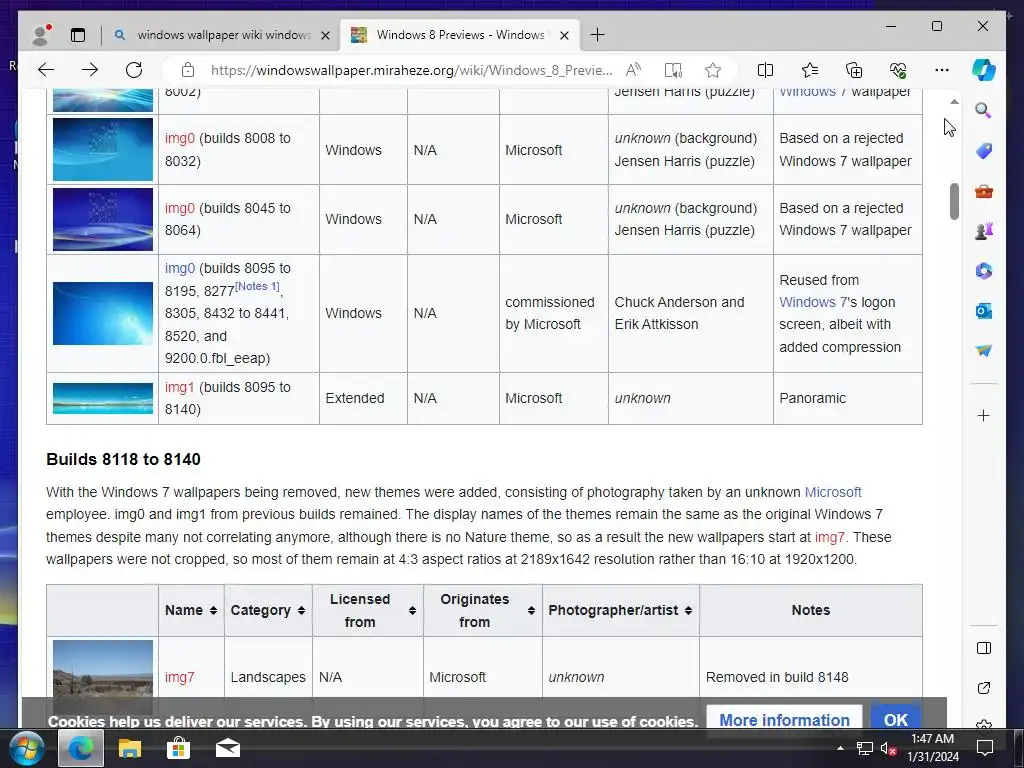1024x768 pixels.
Task: Open Collections icon
Action: point(854,70)
